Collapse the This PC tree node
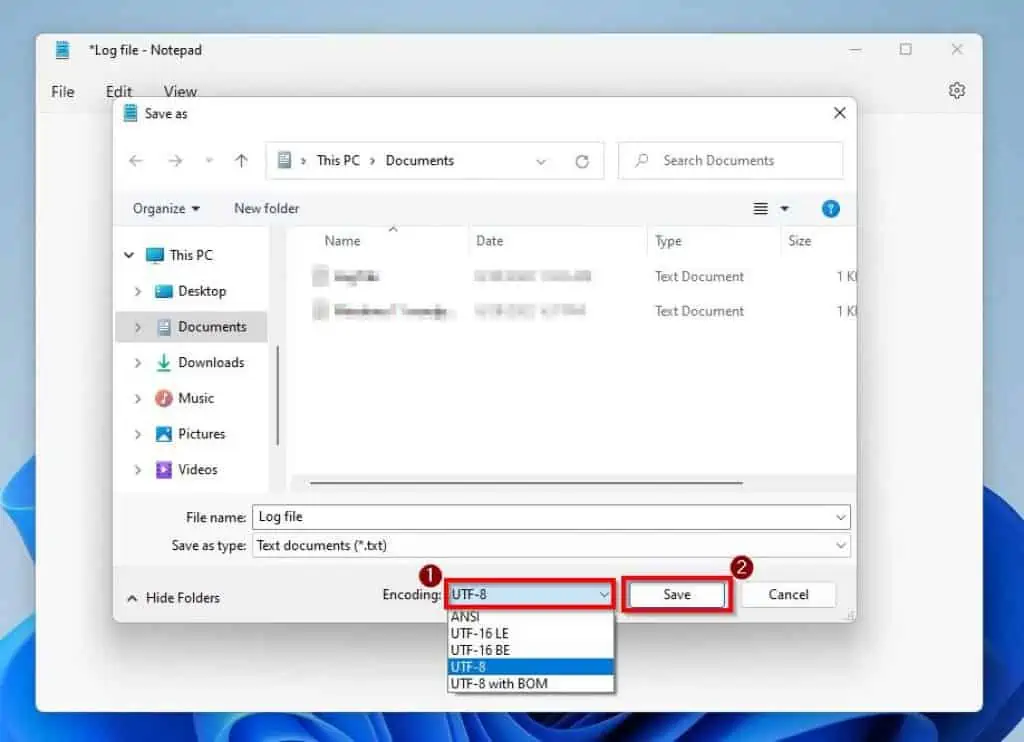Screen dimensions: 1024x742 point(129,255)
